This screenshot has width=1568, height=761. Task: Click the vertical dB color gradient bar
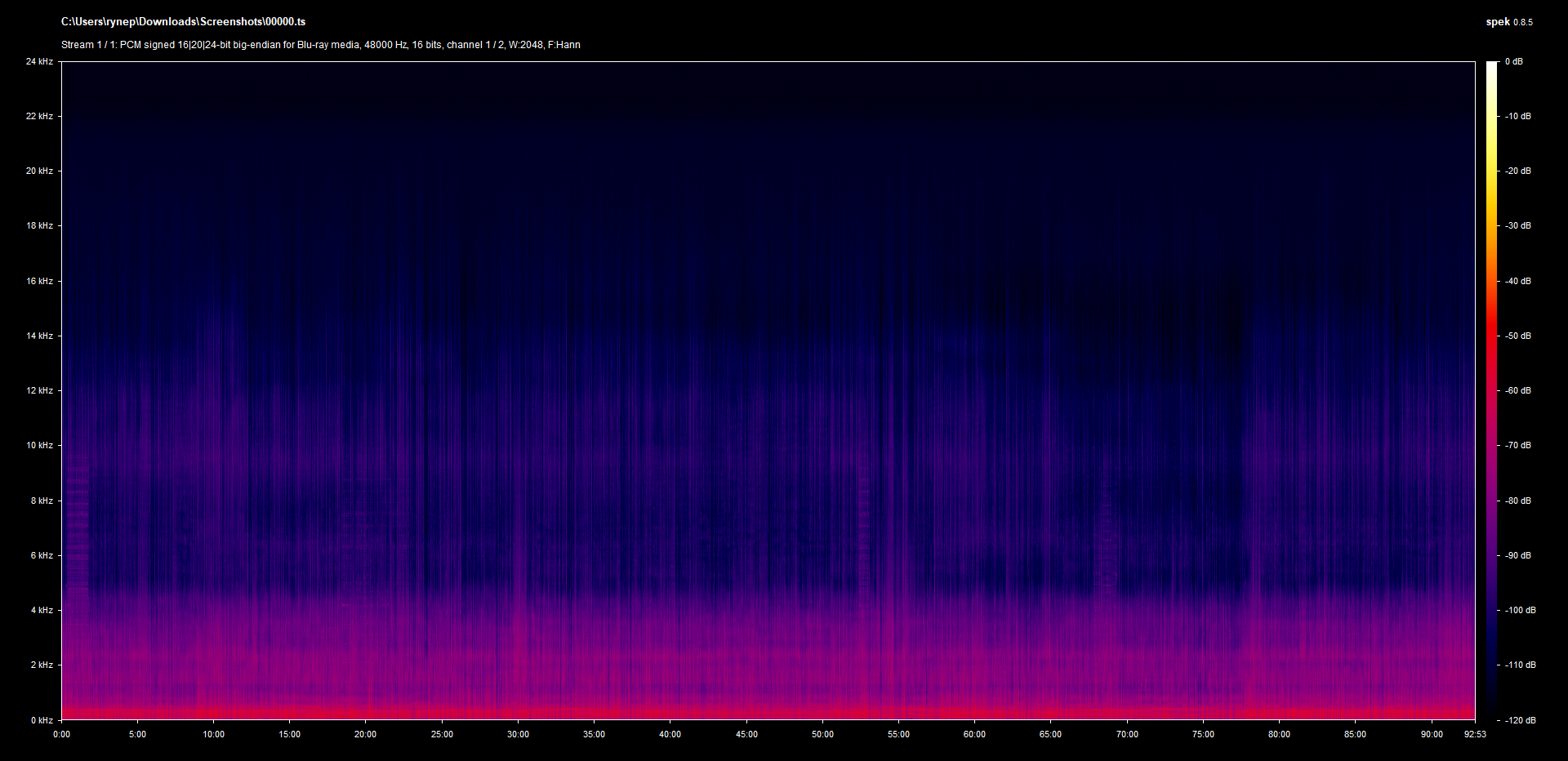[x=1492, y=390]
